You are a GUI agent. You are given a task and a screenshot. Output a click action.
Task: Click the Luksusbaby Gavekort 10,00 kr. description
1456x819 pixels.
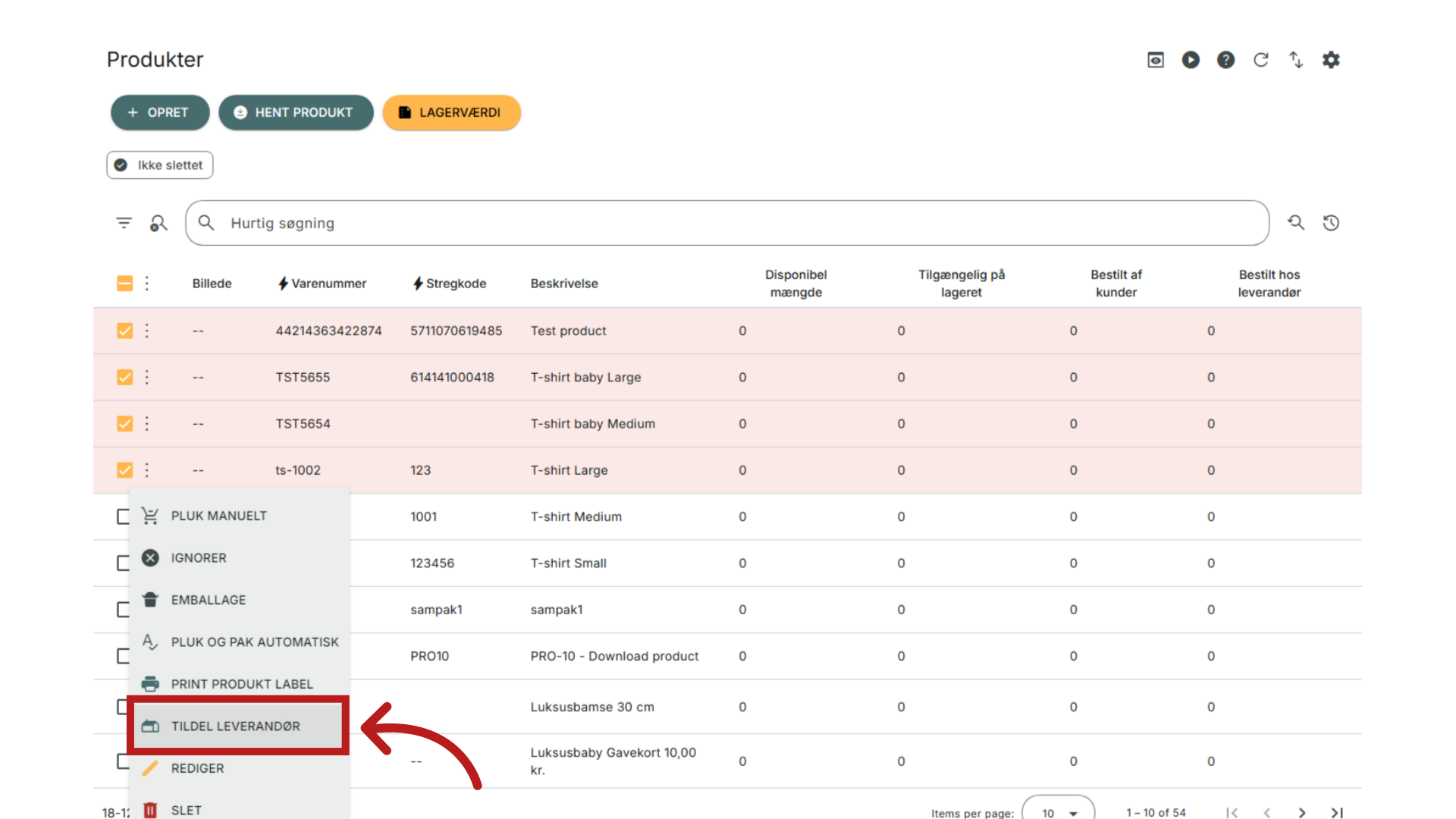click(x=613, y=761)
